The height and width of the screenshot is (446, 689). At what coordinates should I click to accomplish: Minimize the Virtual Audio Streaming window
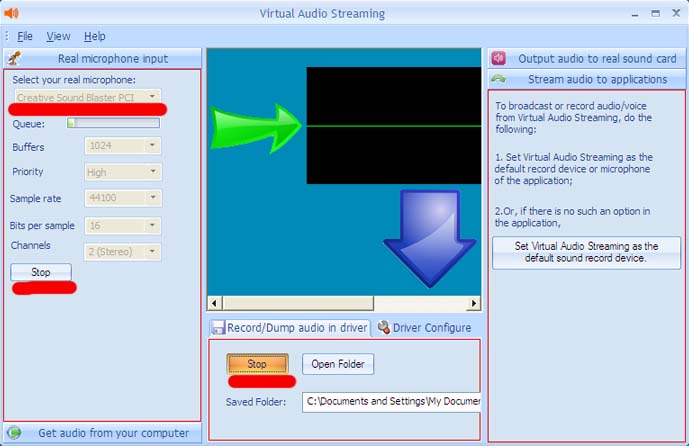tap(635, 14)
